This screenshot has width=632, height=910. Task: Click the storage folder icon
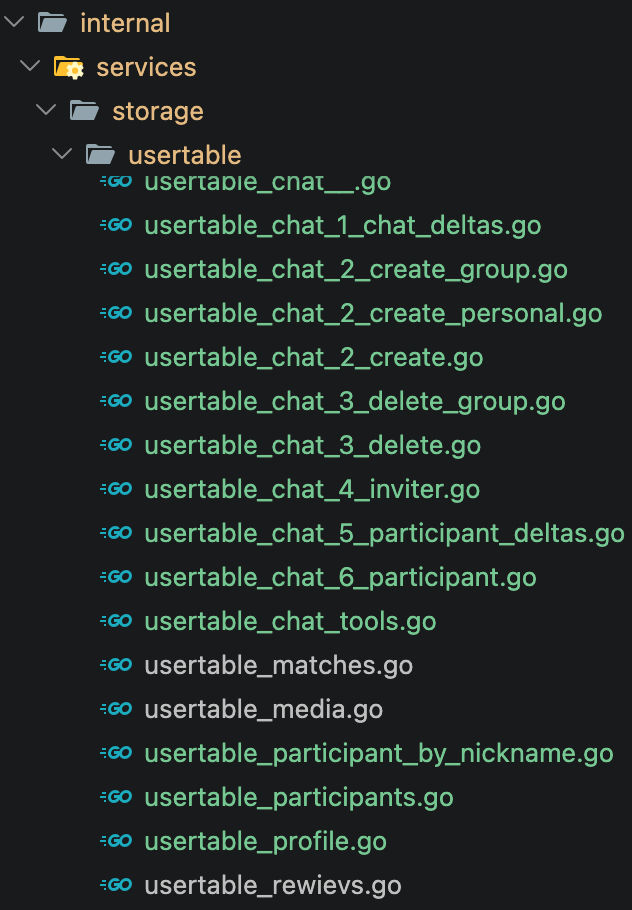[84, 111]
